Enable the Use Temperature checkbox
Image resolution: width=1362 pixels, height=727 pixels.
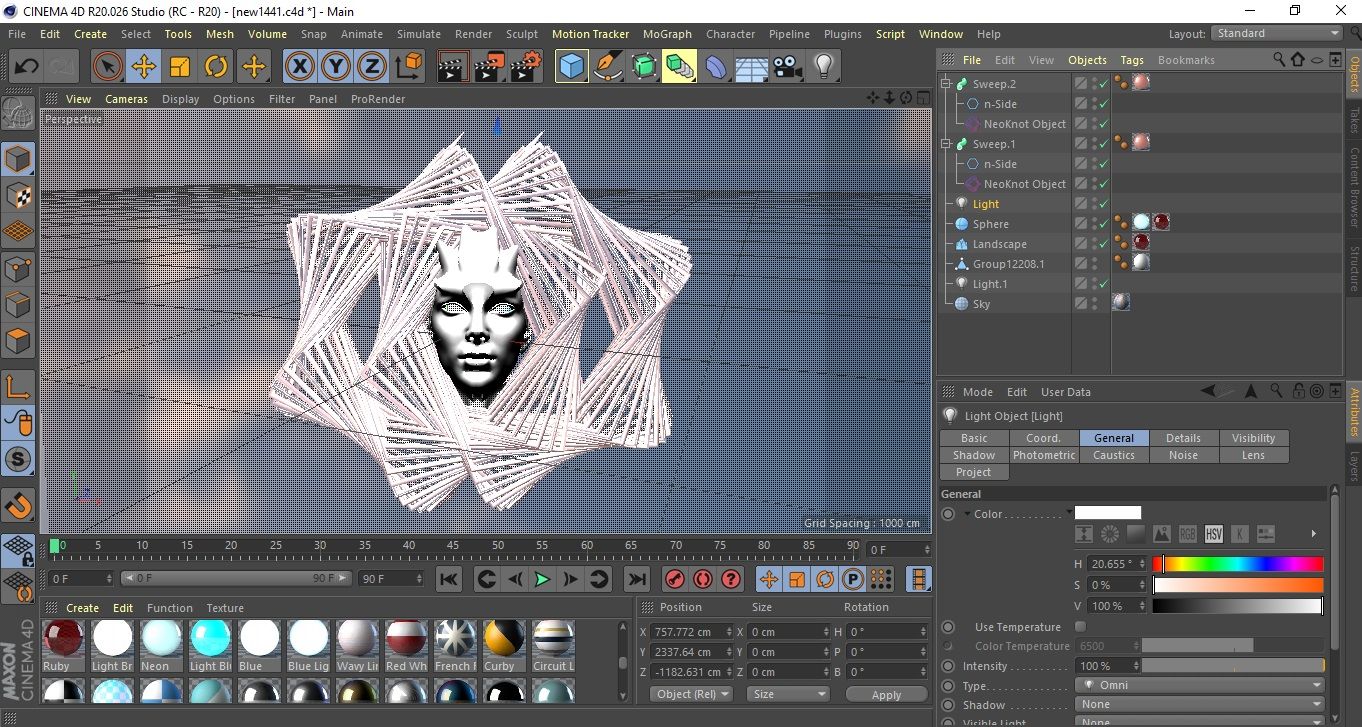(1080, 627)
